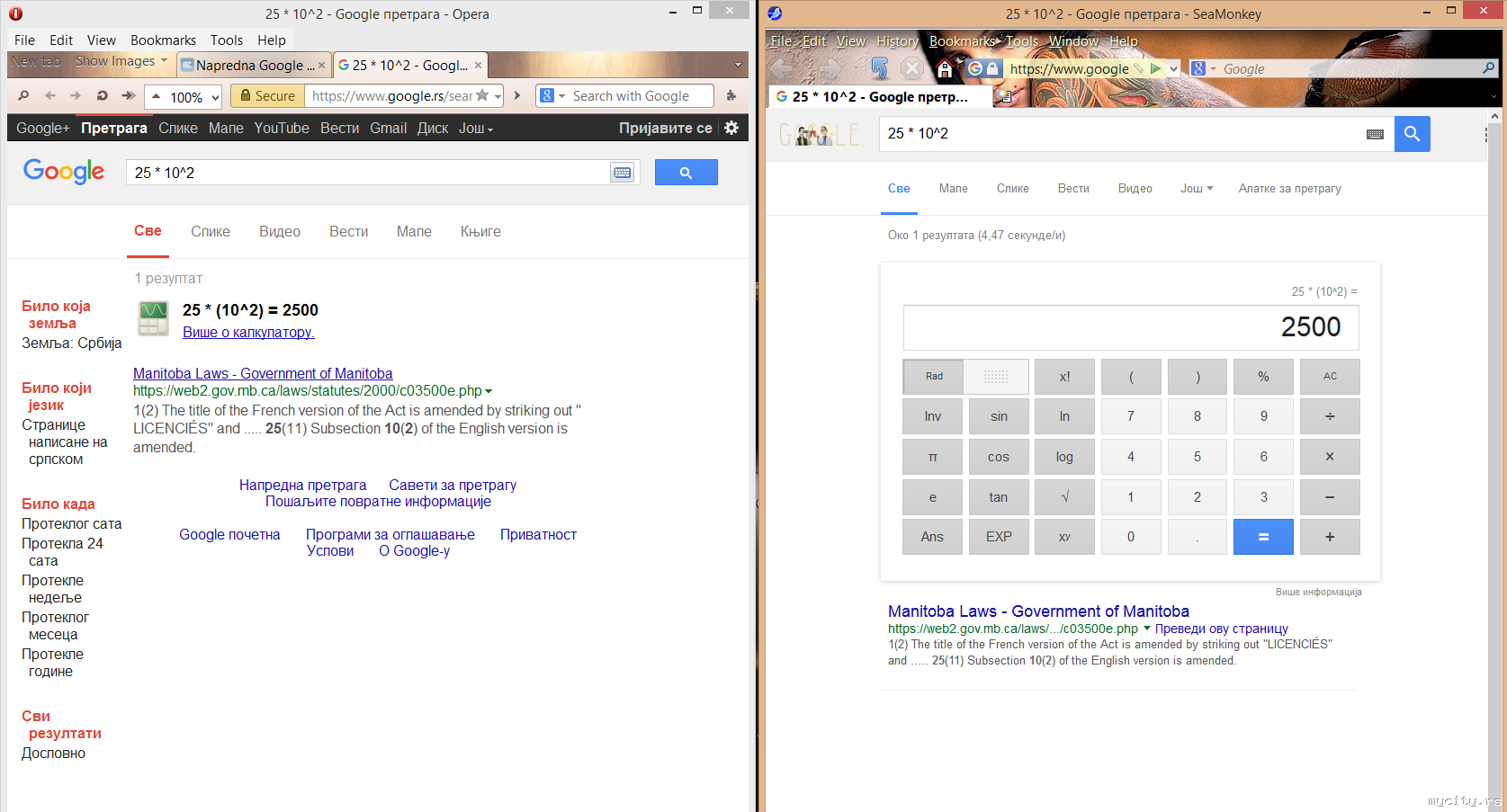Switch to the Napredna Google tab in Opera

coord(252,65)
